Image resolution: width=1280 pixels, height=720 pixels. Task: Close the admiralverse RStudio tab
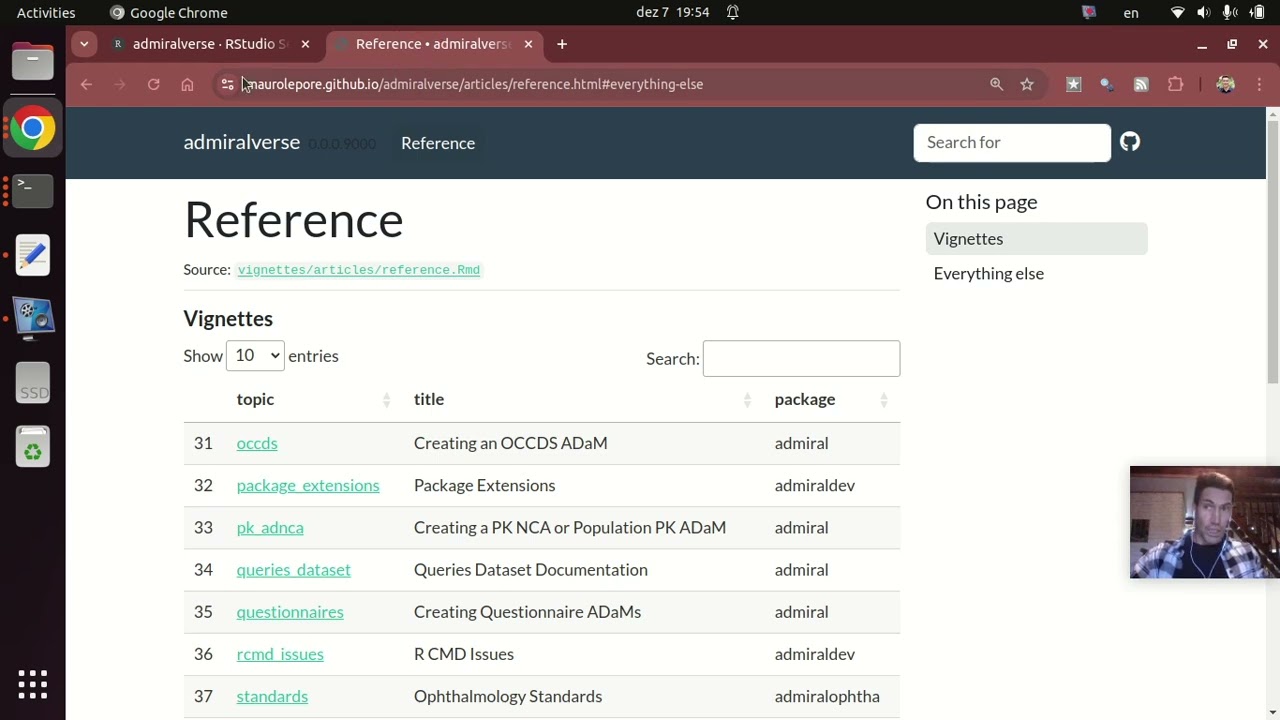[x=305, y=44]
